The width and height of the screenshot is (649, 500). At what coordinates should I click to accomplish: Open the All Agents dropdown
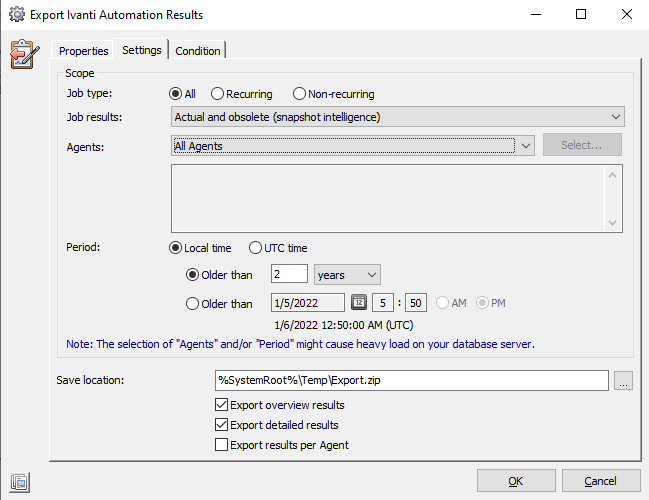pyautogui.click(x=353, y=146)
